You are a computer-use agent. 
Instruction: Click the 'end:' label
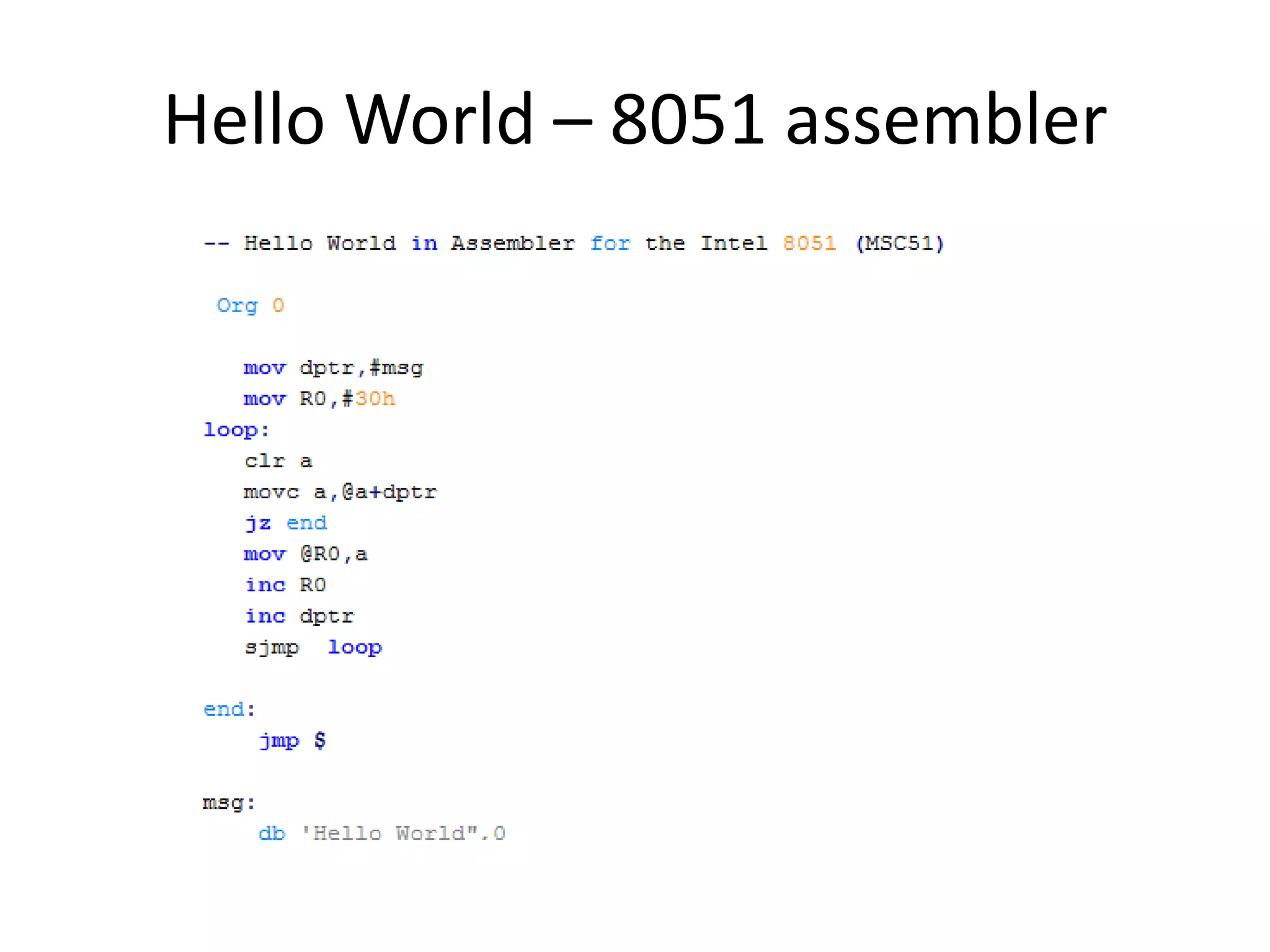[x=229, y=709]
